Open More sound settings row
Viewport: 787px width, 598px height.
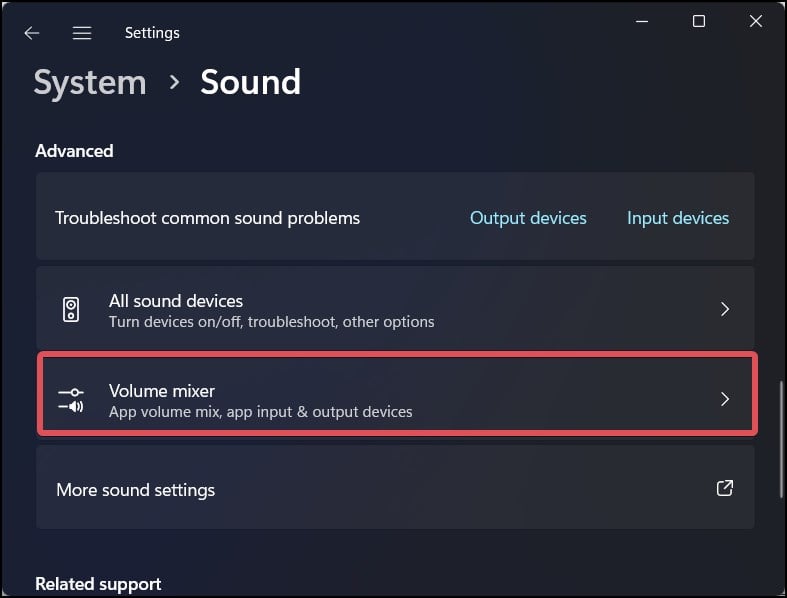click(395, 488)
